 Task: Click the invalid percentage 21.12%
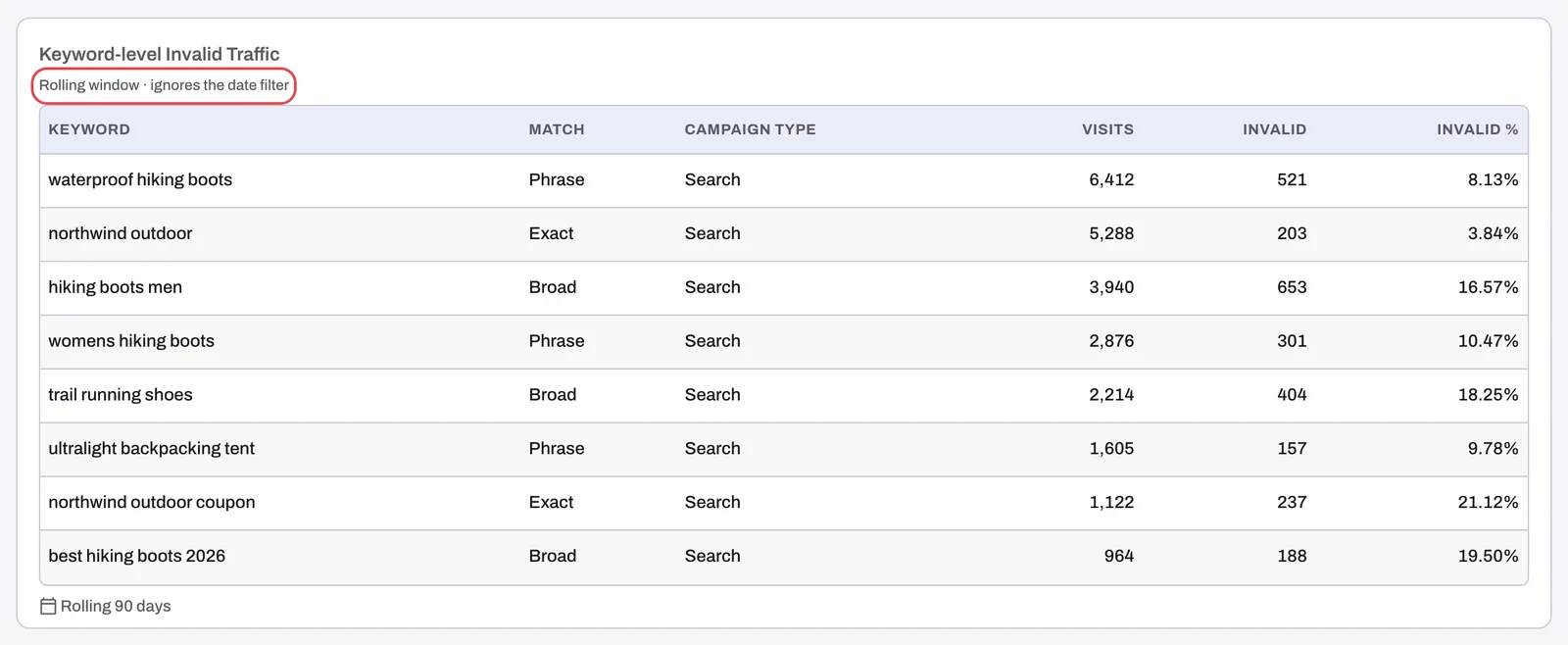tap(1488, 502)
